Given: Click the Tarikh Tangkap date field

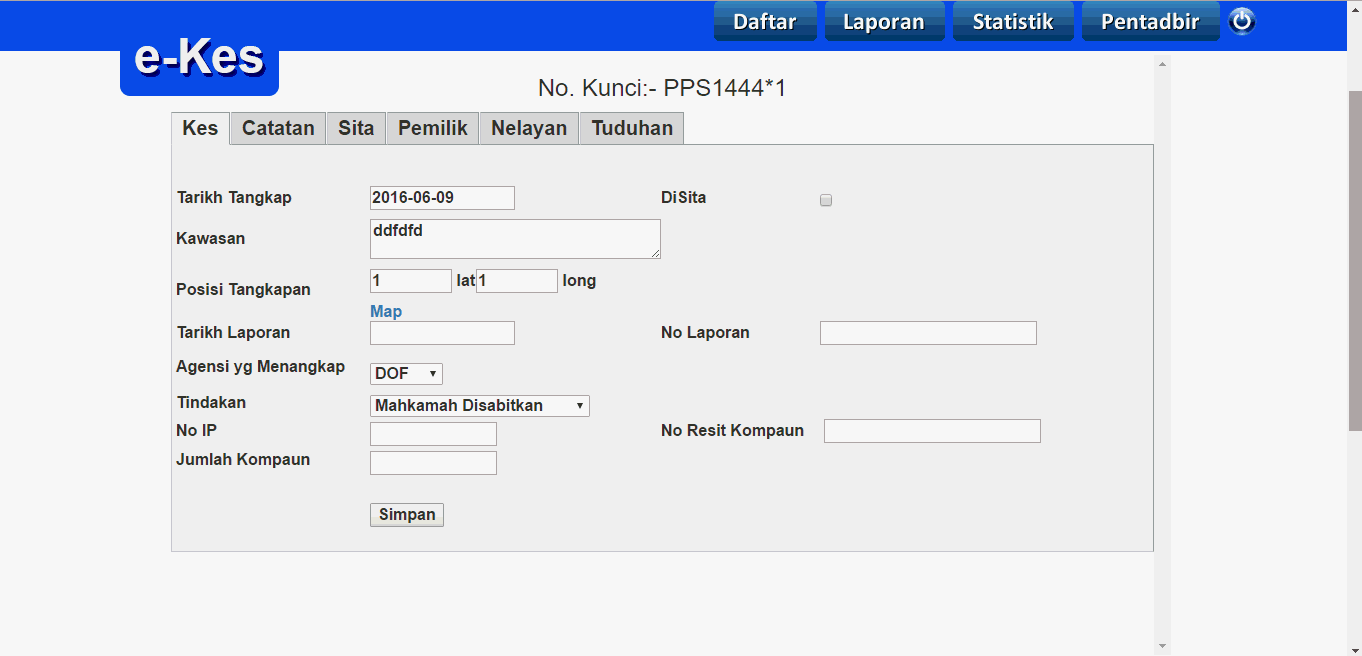Looking at the screenshot, I should click(442, 198).
